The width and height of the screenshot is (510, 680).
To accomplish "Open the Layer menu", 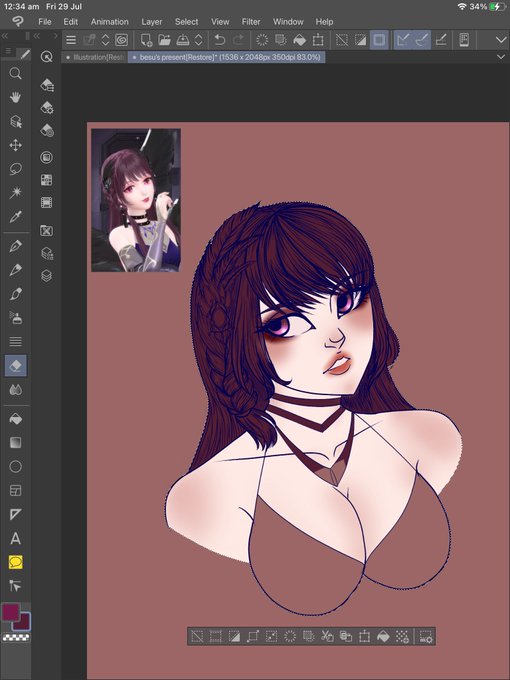I will coord(151,22).
